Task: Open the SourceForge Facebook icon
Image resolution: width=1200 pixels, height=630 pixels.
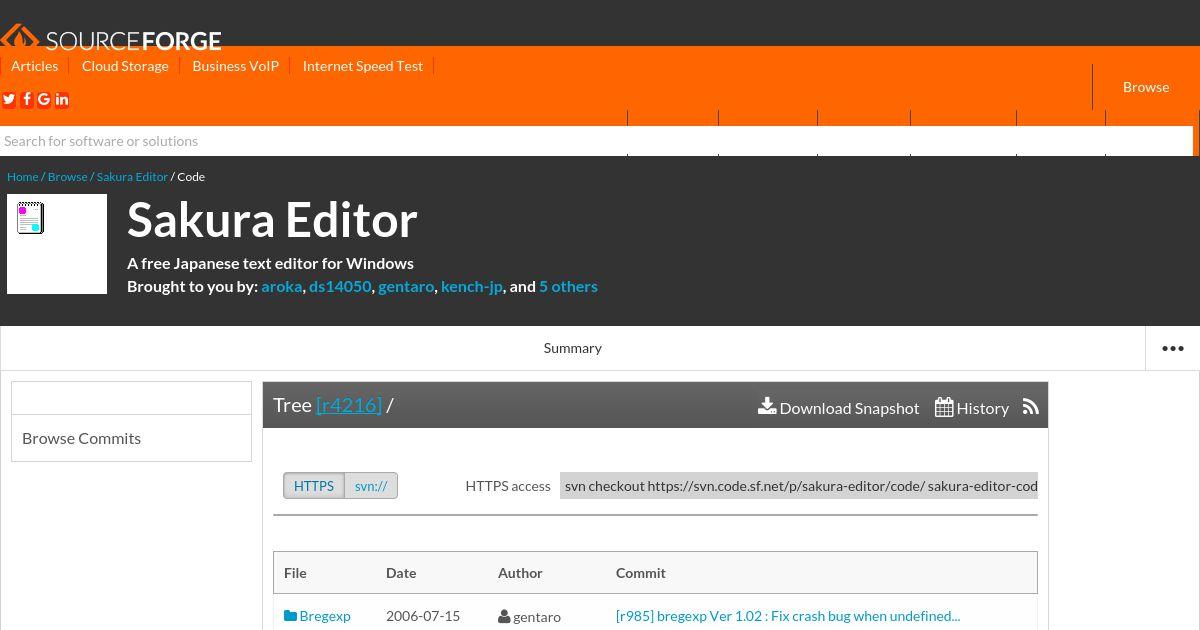Action: (27, 99)
